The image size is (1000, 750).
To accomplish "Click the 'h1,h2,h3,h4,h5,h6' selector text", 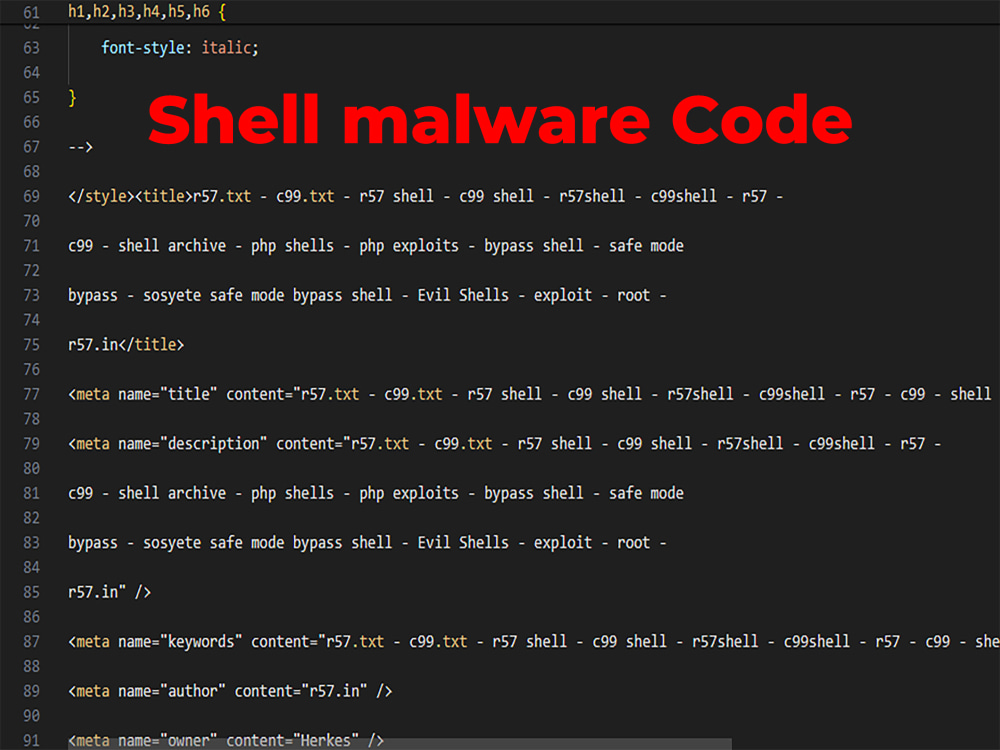I will [x=138, y=12].
